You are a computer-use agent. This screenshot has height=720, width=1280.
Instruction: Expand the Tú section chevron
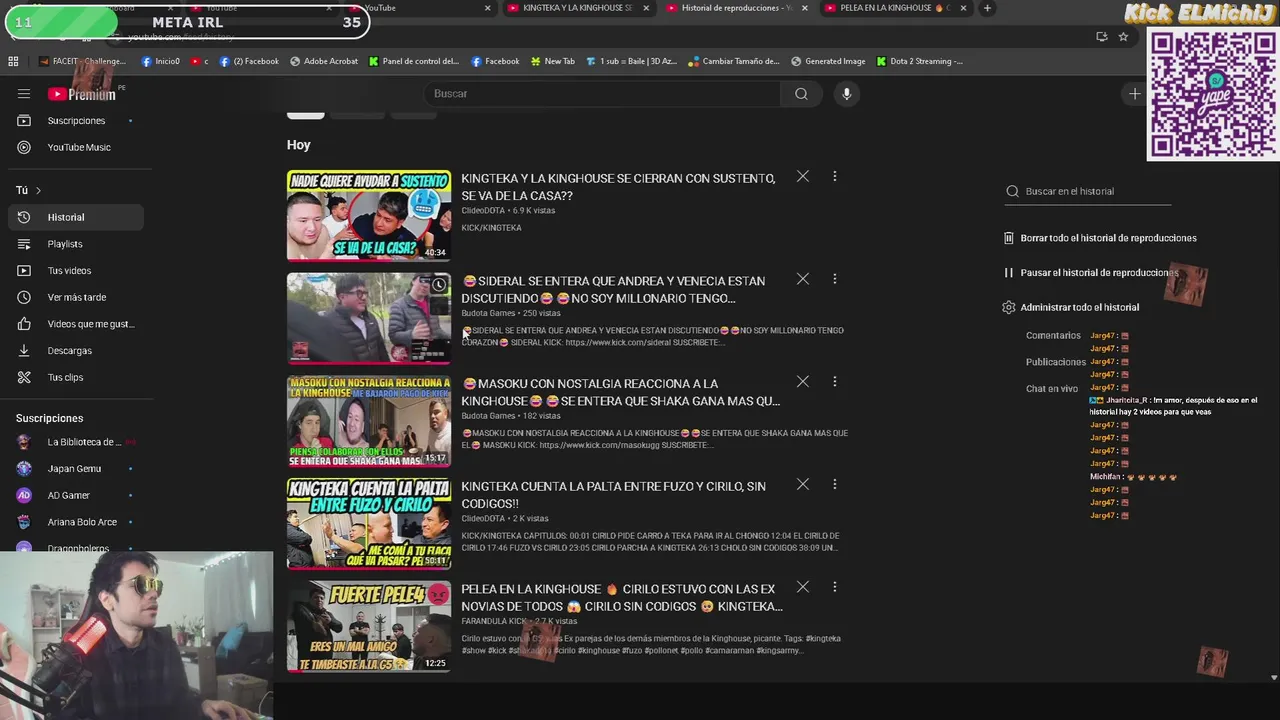[38, 190]
